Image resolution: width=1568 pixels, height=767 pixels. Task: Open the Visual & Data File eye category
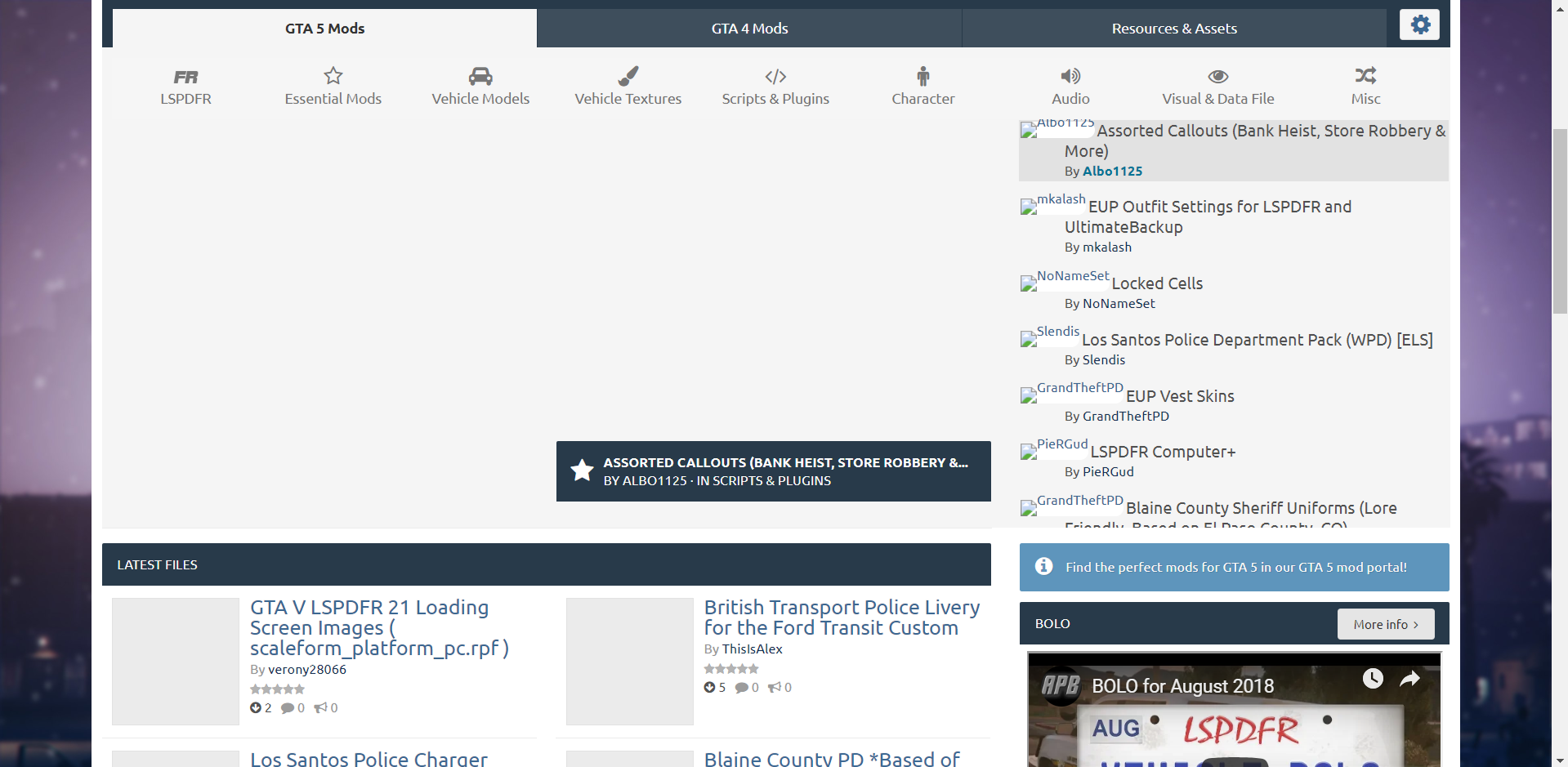(1218, 87)
